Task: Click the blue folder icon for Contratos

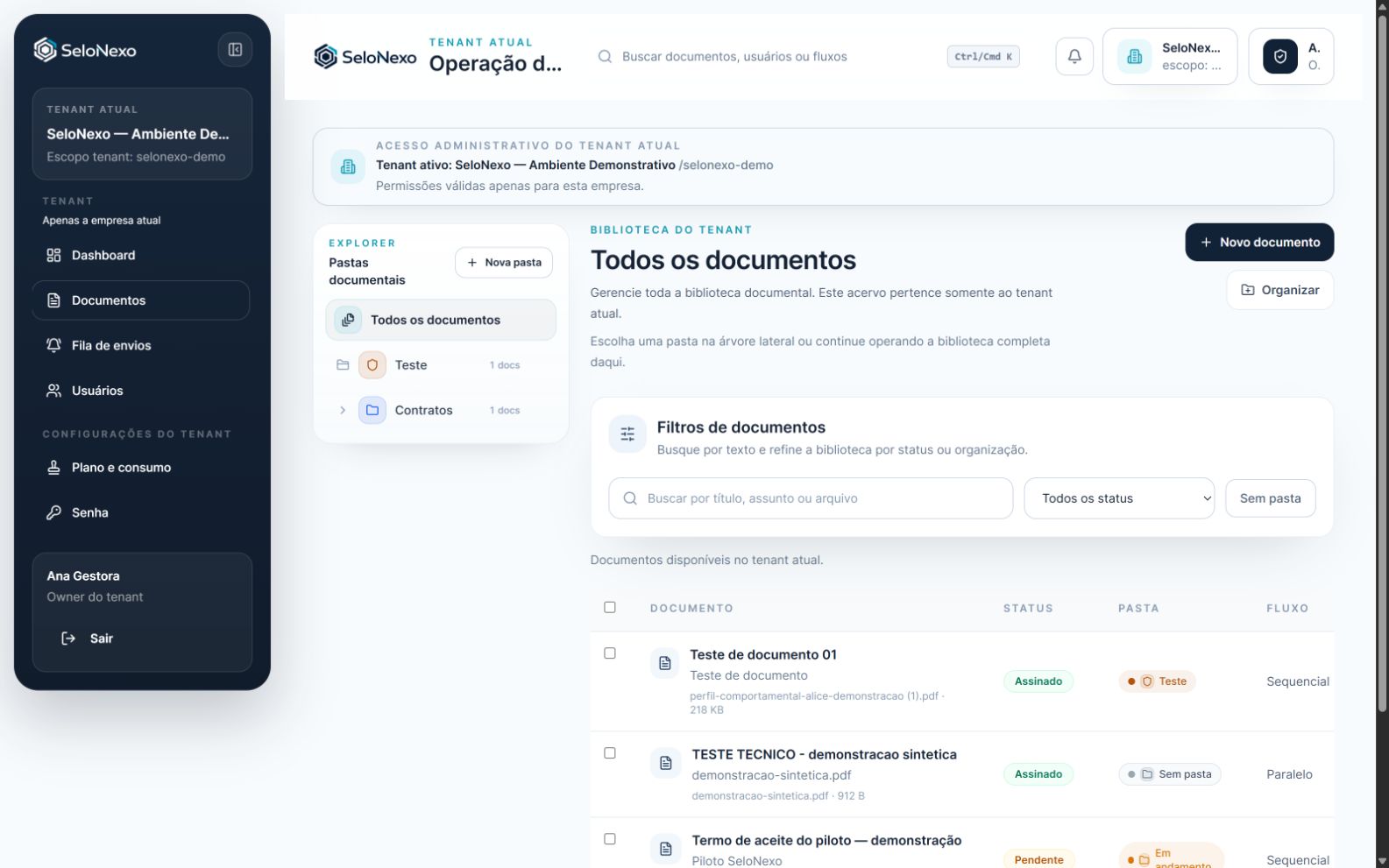Action: point(372,410)
